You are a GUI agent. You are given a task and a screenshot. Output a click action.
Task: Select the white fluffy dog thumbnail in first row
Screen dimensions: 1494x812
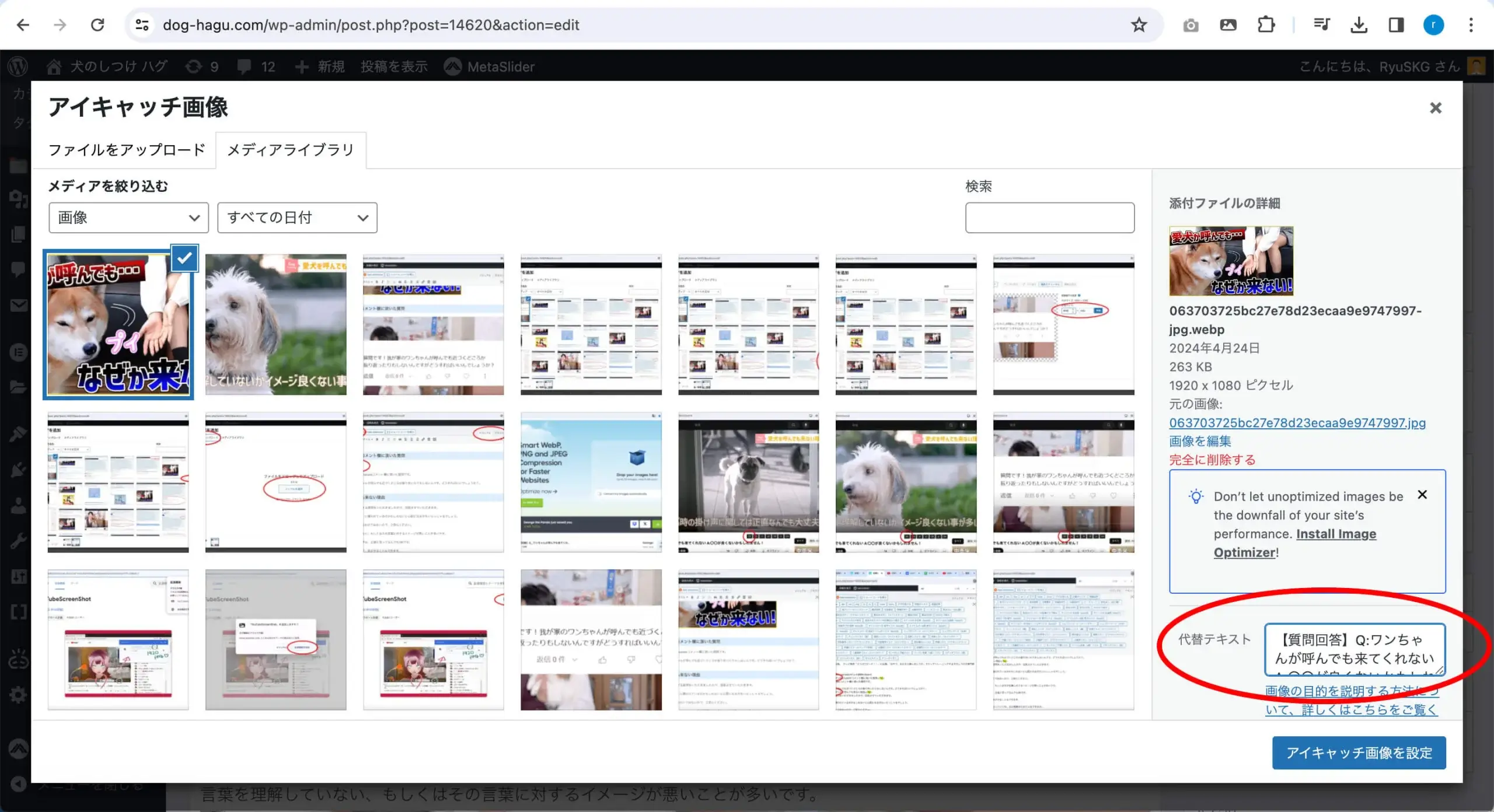coord(275,324)
